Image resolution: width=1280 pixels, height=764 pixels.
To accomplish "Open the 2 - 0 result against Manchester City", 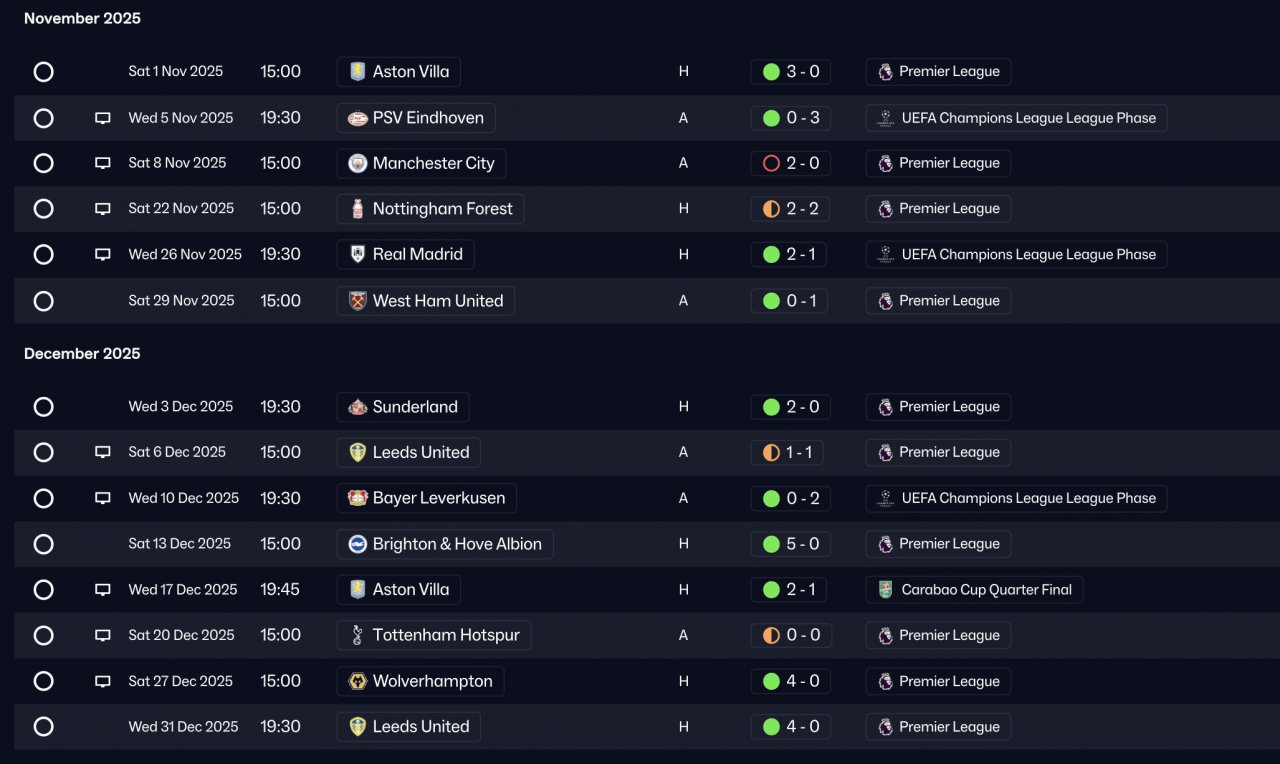I will coord(790,163).
